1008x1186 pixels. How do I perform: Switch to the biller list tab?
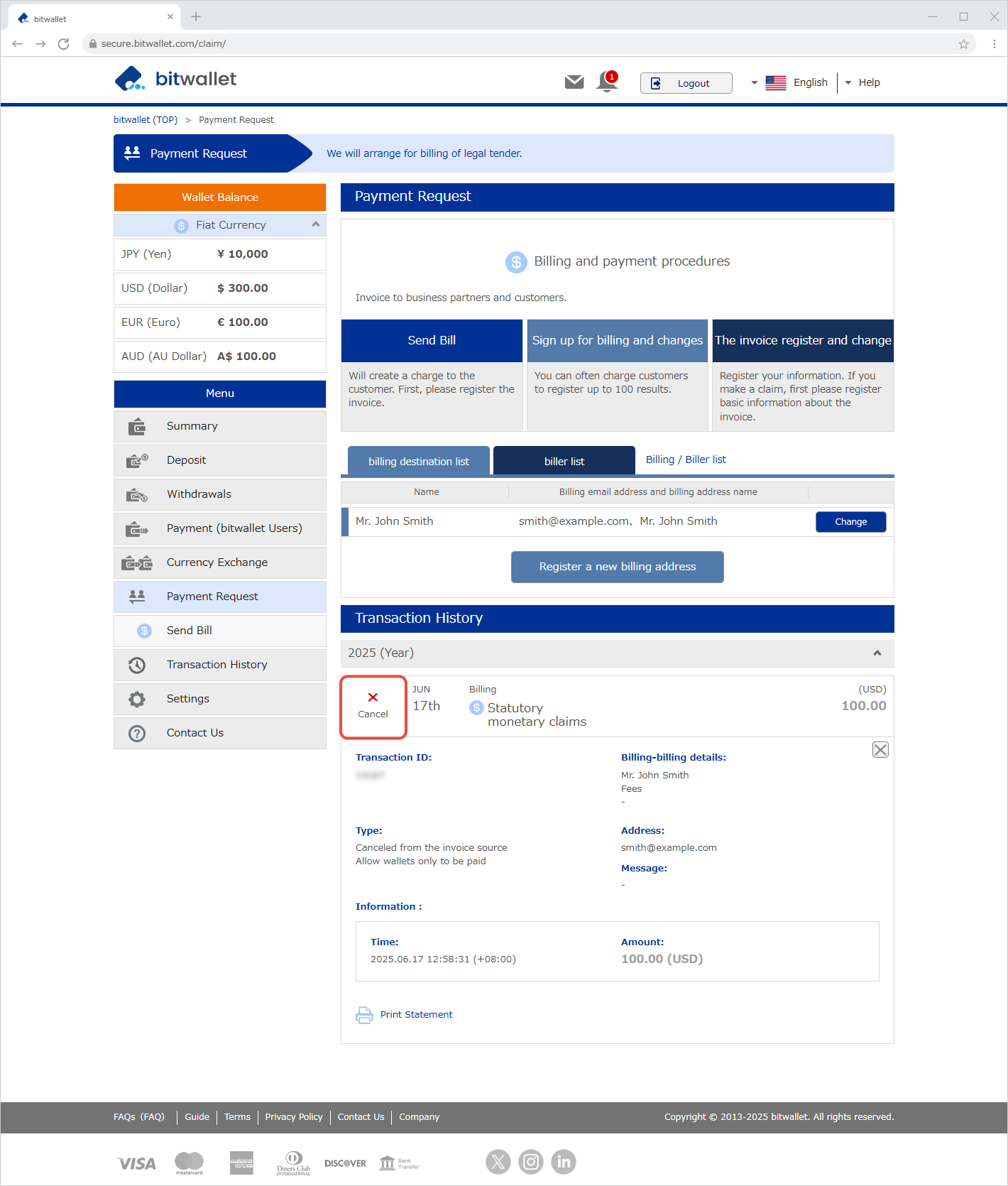pos(564,461)
